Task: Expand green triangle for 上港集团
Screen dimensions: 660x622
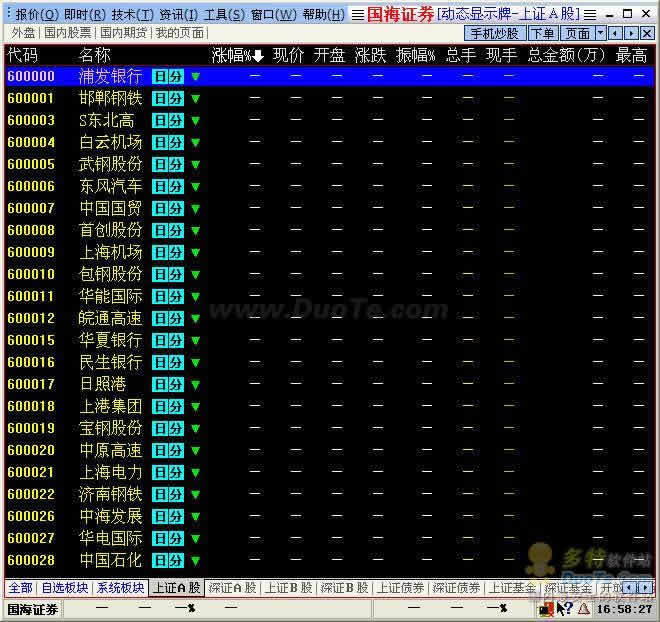Action: pos(195,407)
